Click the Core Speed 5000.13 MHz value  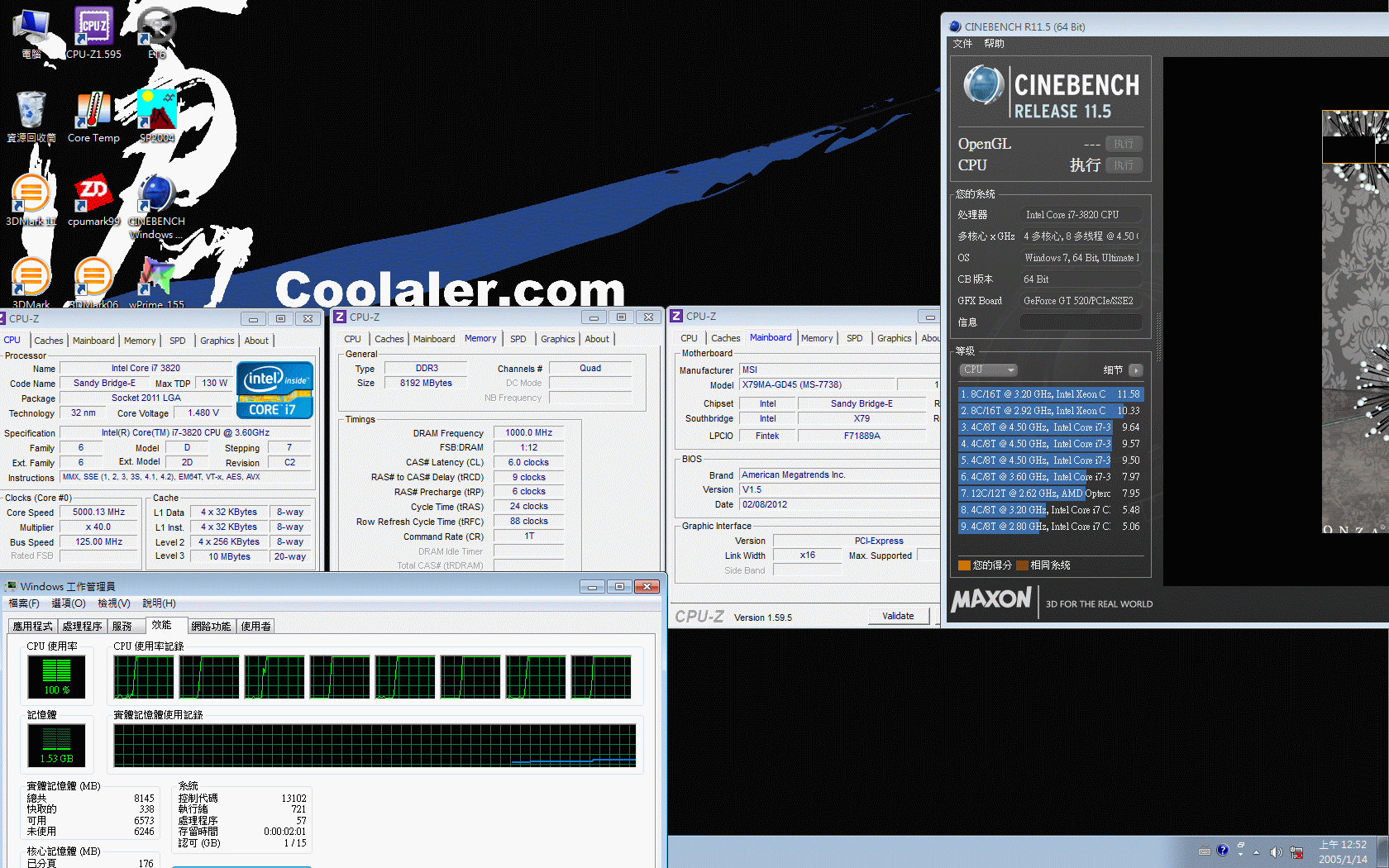(x=98, y=513)
